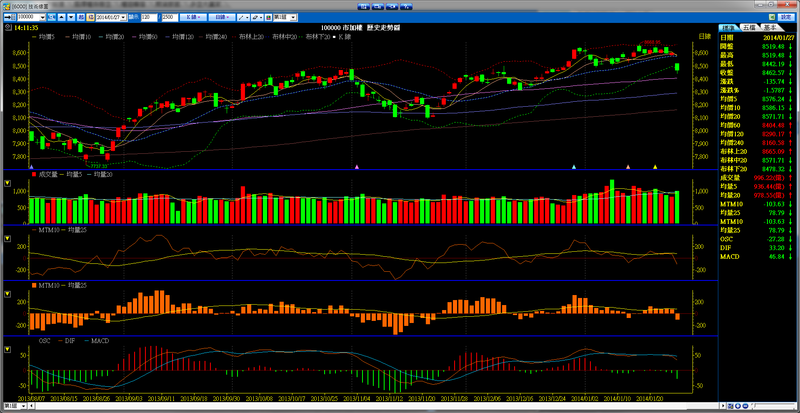Toggle the 均價5 moving average legend
The height and width of the screenshot is (413, 800).
(x=46, y=37)
